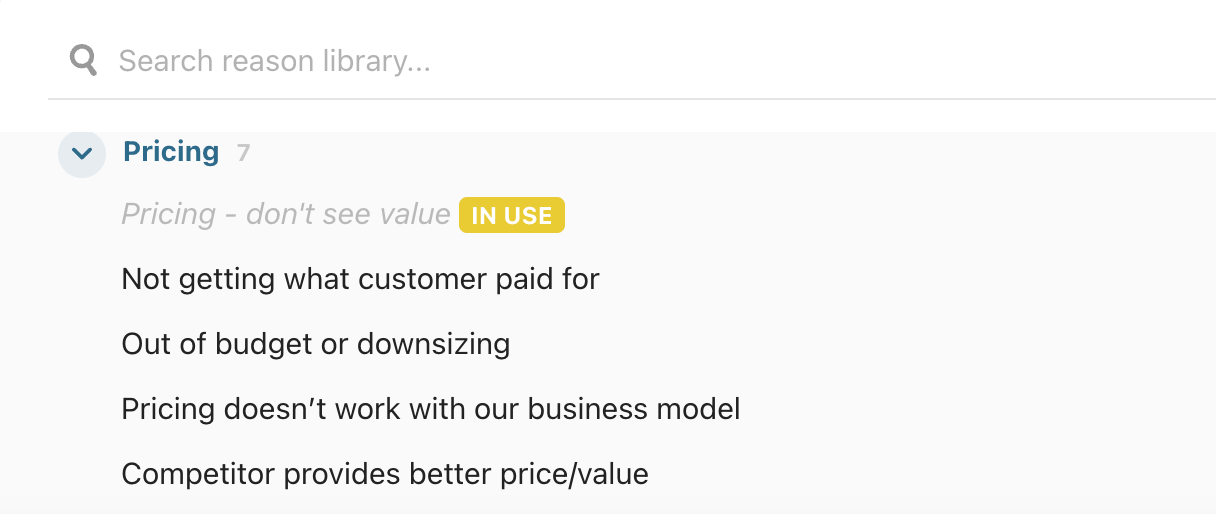The width and height of the screenshot is (1216, 514).
Task: Choose "Competitor provides better price/value" reason
Action: pyautogui.click(x=385, y=474)
